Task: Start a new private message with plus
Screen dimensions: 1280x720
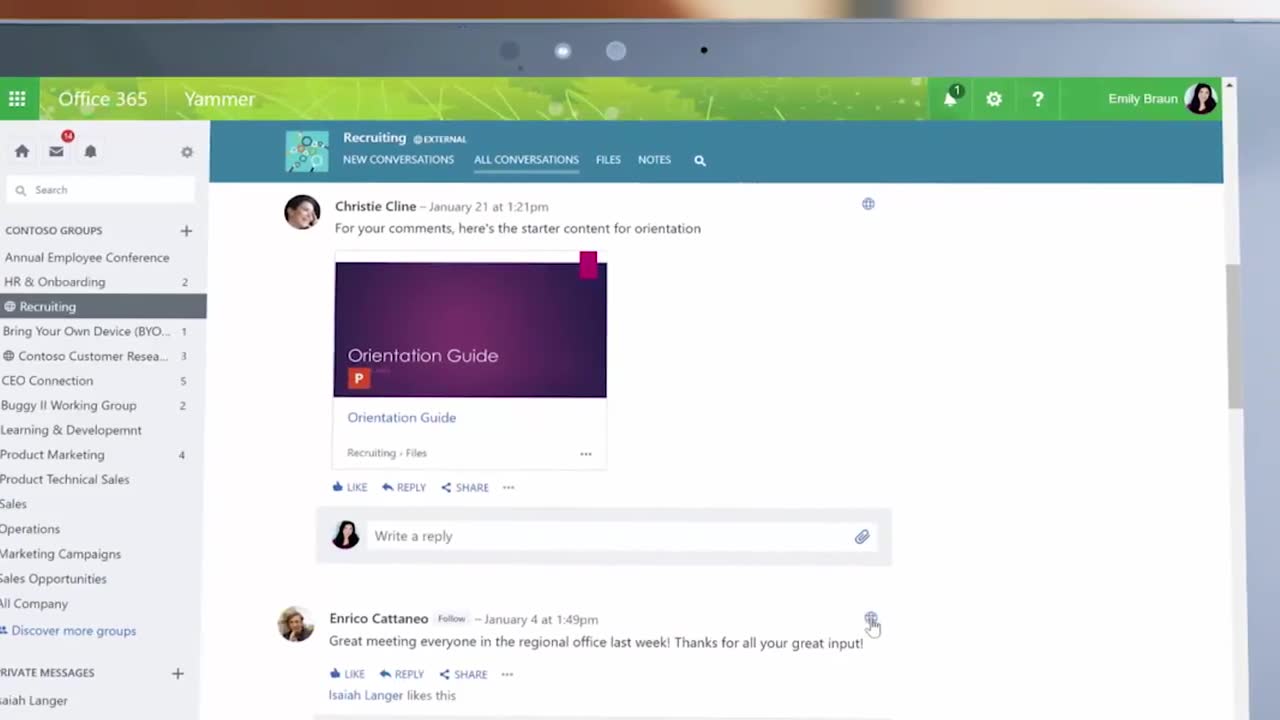Action: [177, 674]
